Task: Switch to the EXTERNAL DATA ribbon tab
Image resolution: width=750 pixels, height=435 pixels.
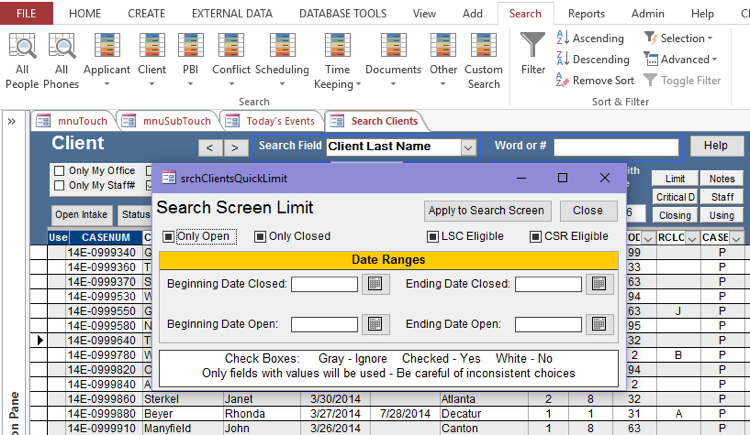Action: (x=232, y=13)
